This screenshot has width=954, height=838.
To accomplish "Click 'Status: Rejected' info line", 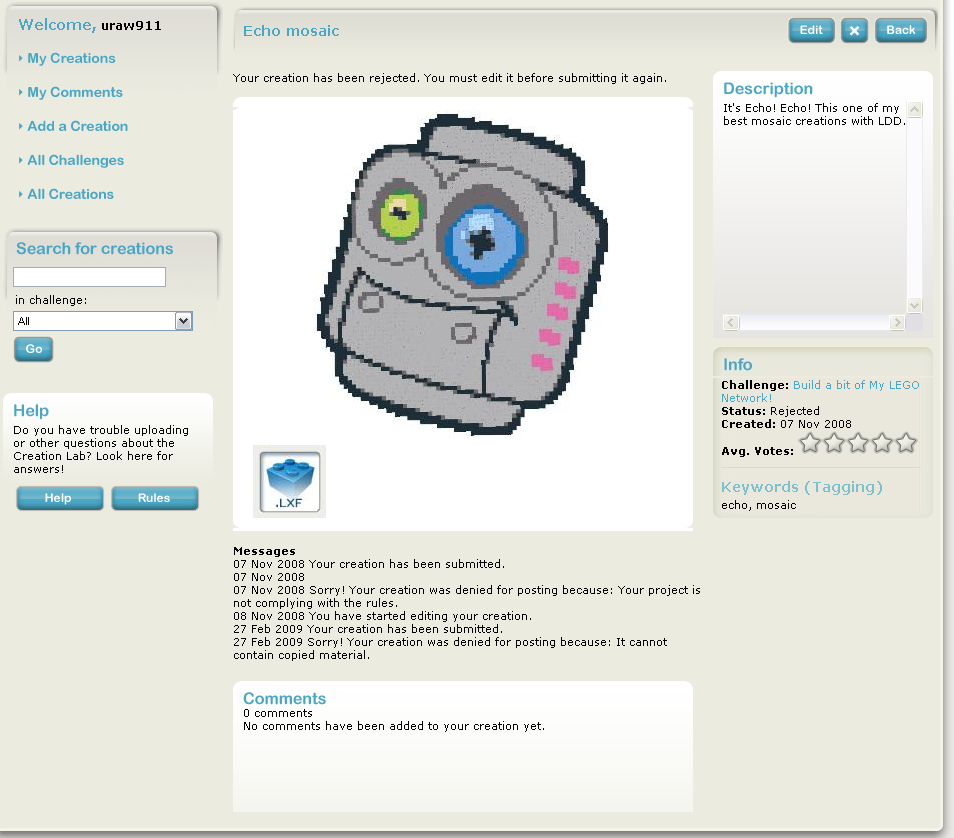I will 770,411.
